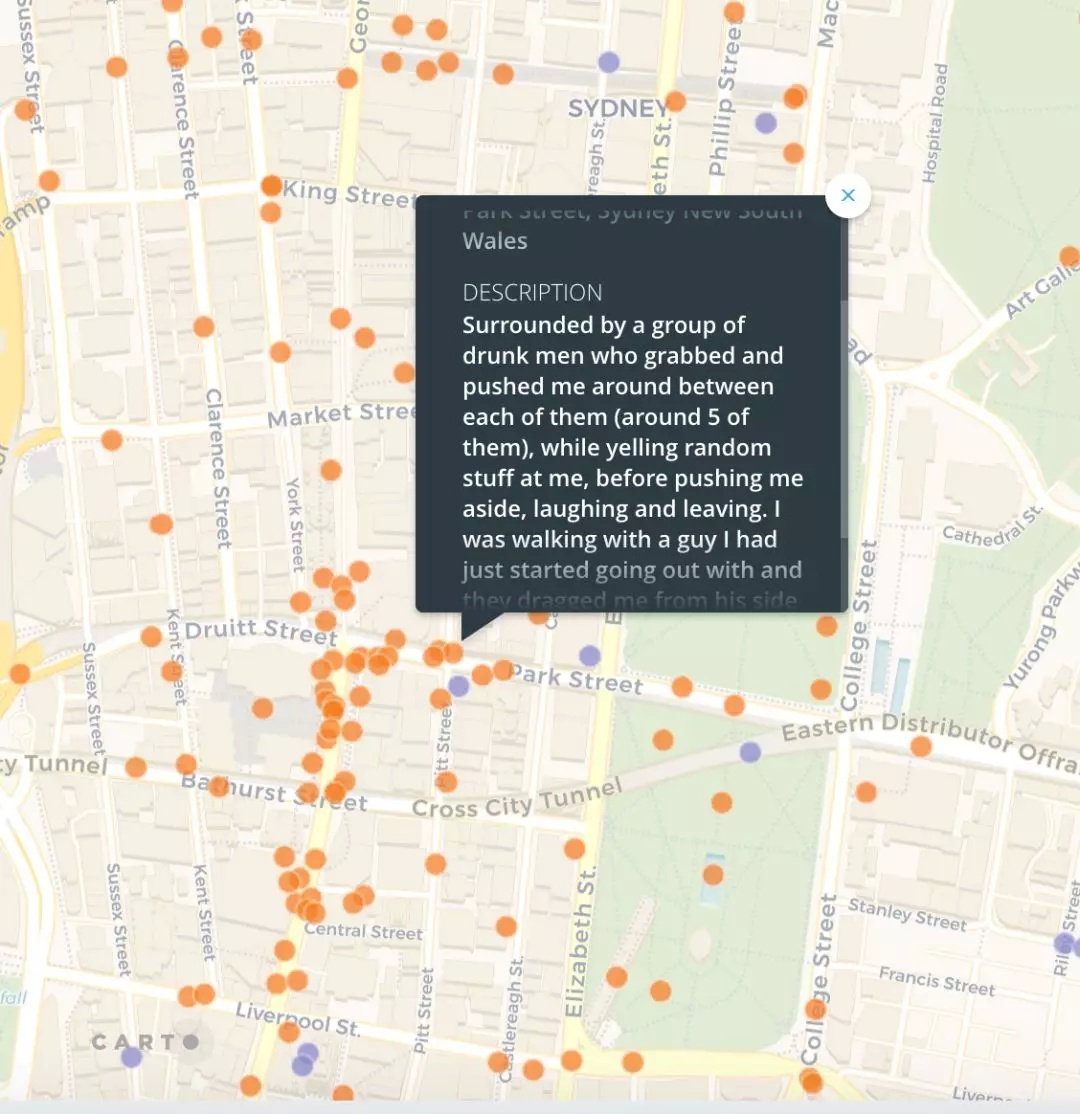Click the SYDNEY city label
The height and width of the screenshot is (1114, 1080).
[x=617, y=109]
